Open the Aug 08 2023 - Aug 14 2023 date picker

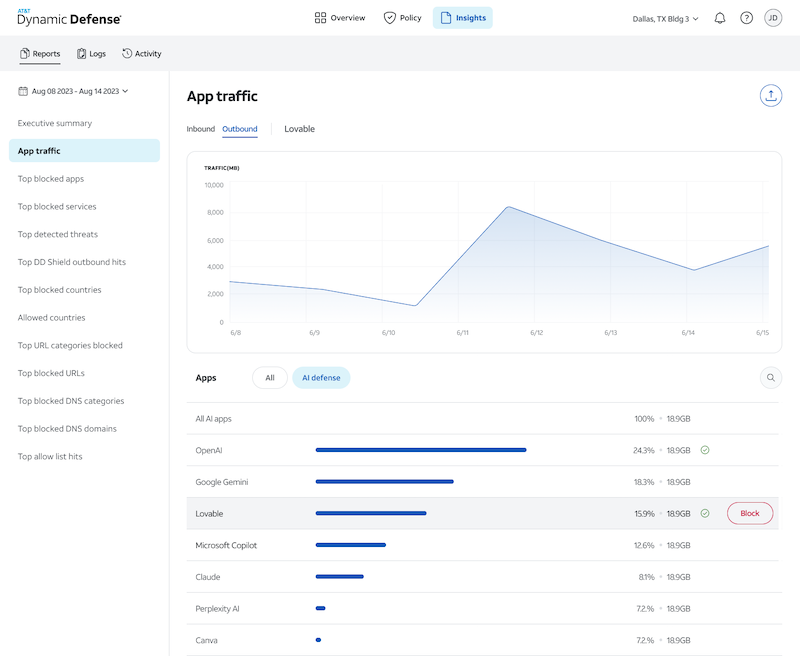pos(73,91)
